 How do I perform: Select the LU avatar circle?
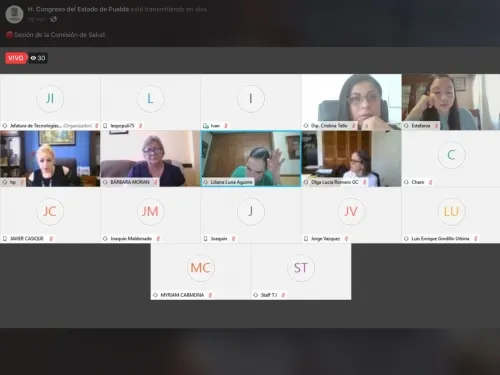pos(451,211)
